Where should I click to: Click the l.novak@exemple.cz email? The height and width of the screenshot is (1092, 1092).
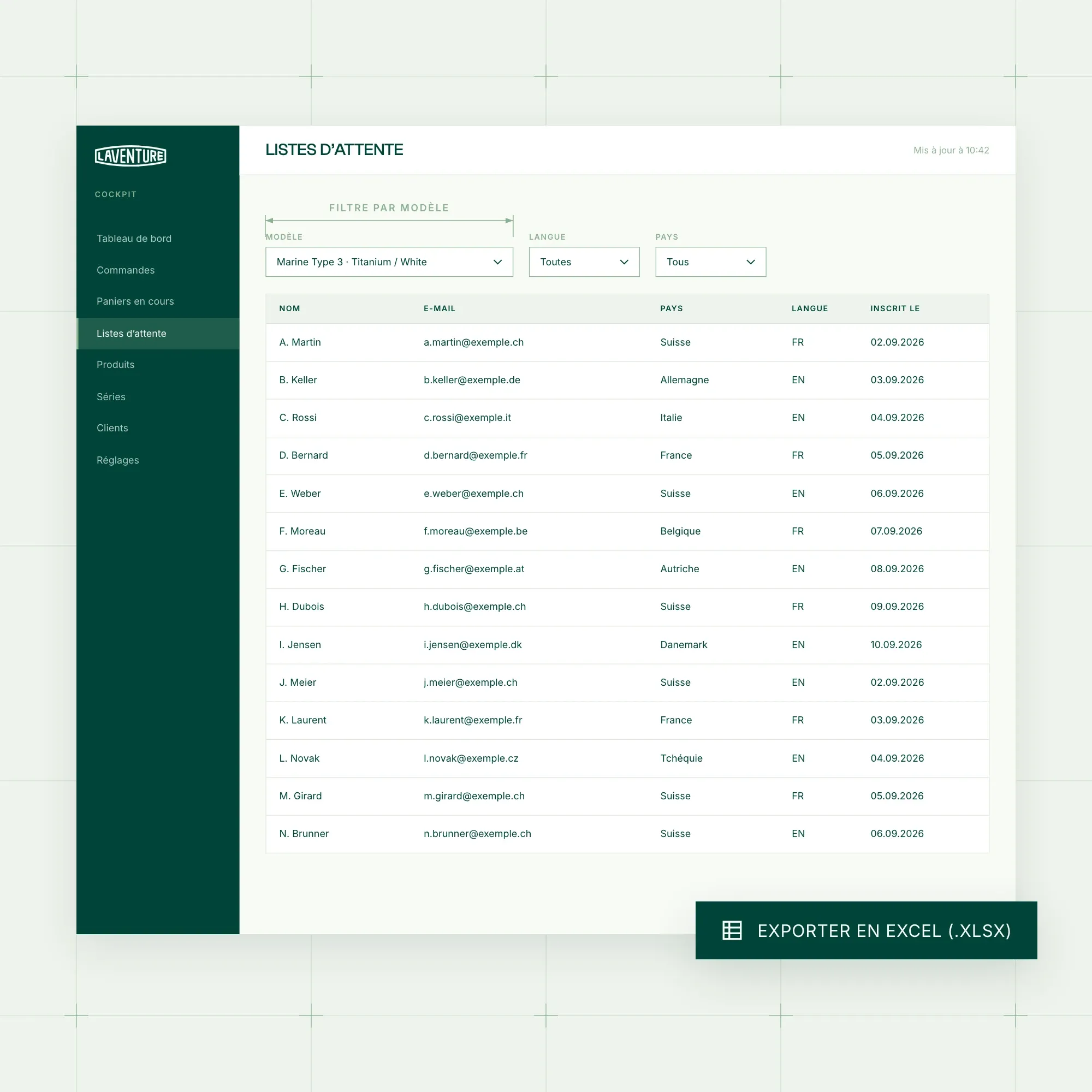[471, 758]
